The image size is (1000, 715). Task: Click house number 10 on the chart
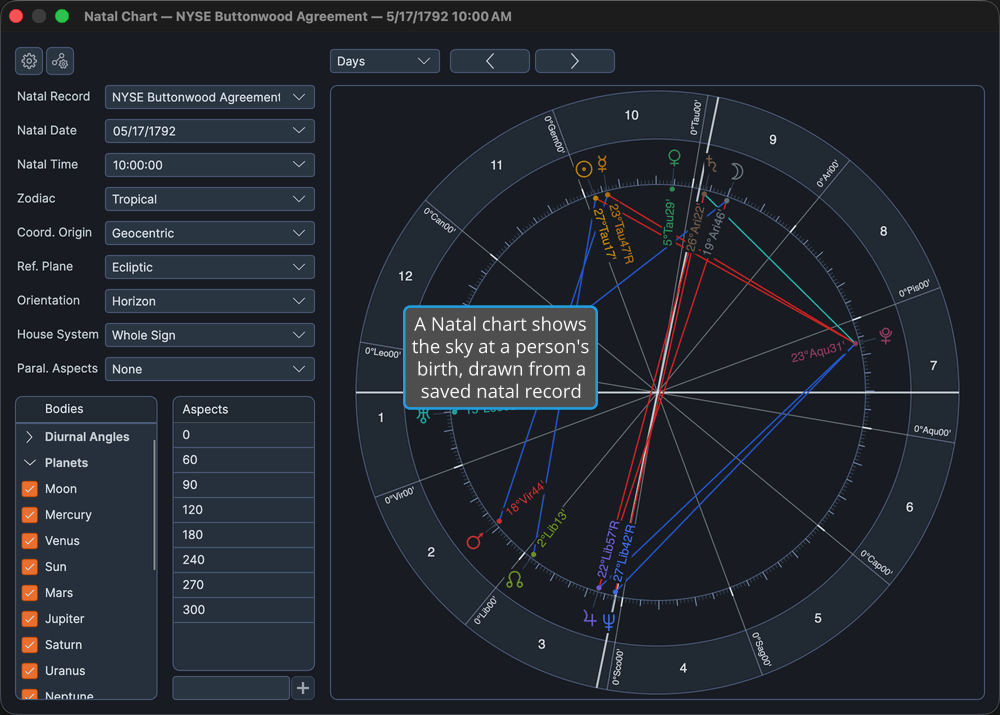[x=631, y=115]
